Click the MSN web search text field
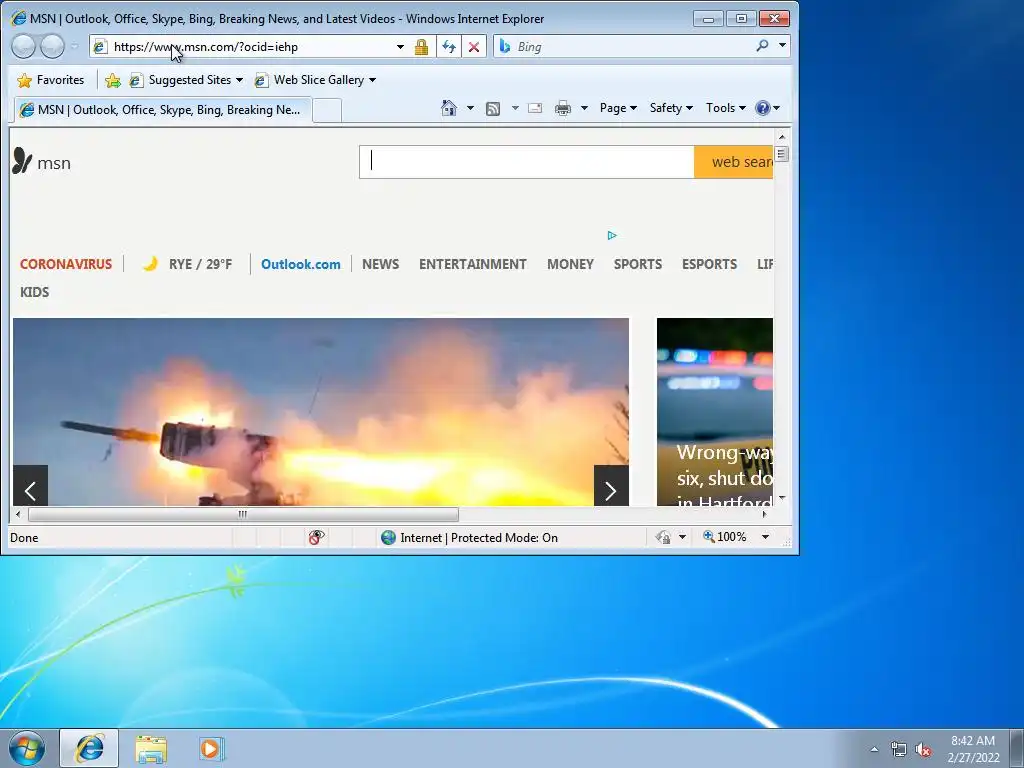Image resolution: width=1024 pixels, height=768 pixels. [526, 162]
